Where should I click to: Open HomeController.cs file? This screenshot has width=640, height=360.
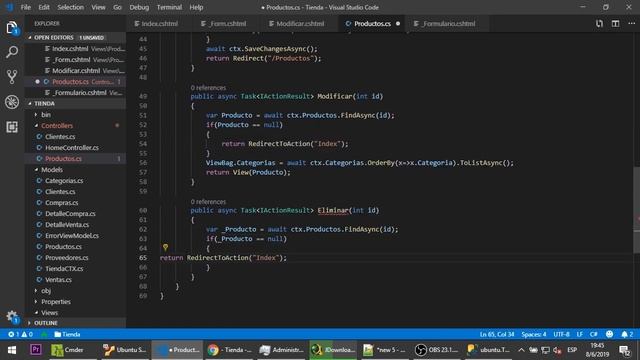coord(75,148)
